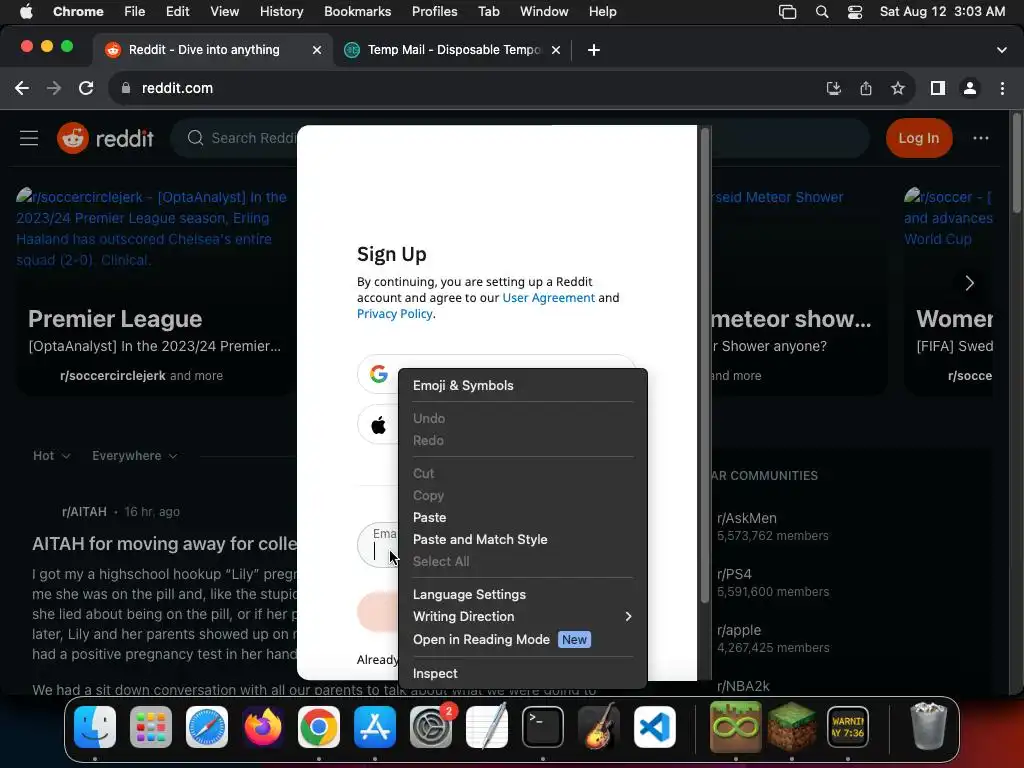The height and width of the screenshot is (768, 1024).
Task: Open Launchpad from the dock
Action: click(151, 727)
